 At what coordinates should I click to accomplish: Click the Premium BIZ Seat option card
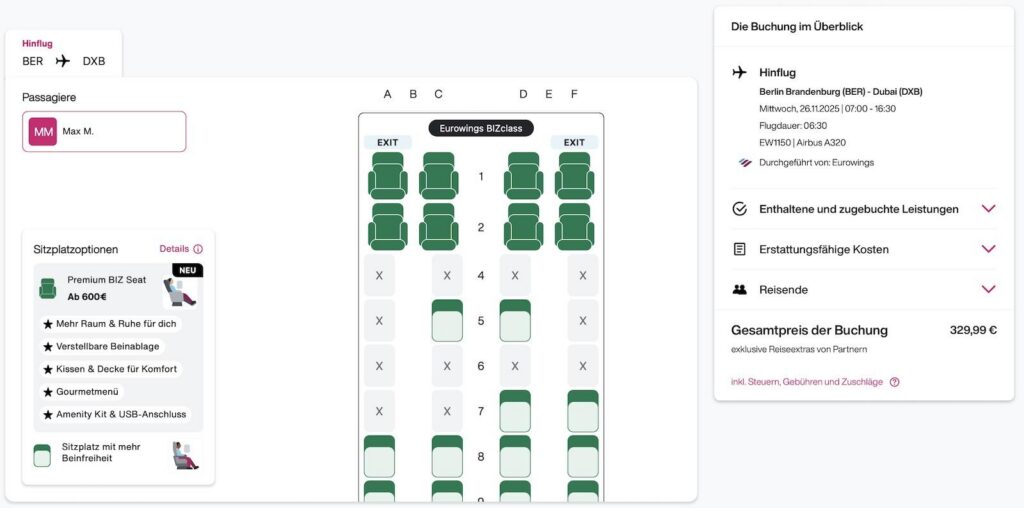point(118,347)
